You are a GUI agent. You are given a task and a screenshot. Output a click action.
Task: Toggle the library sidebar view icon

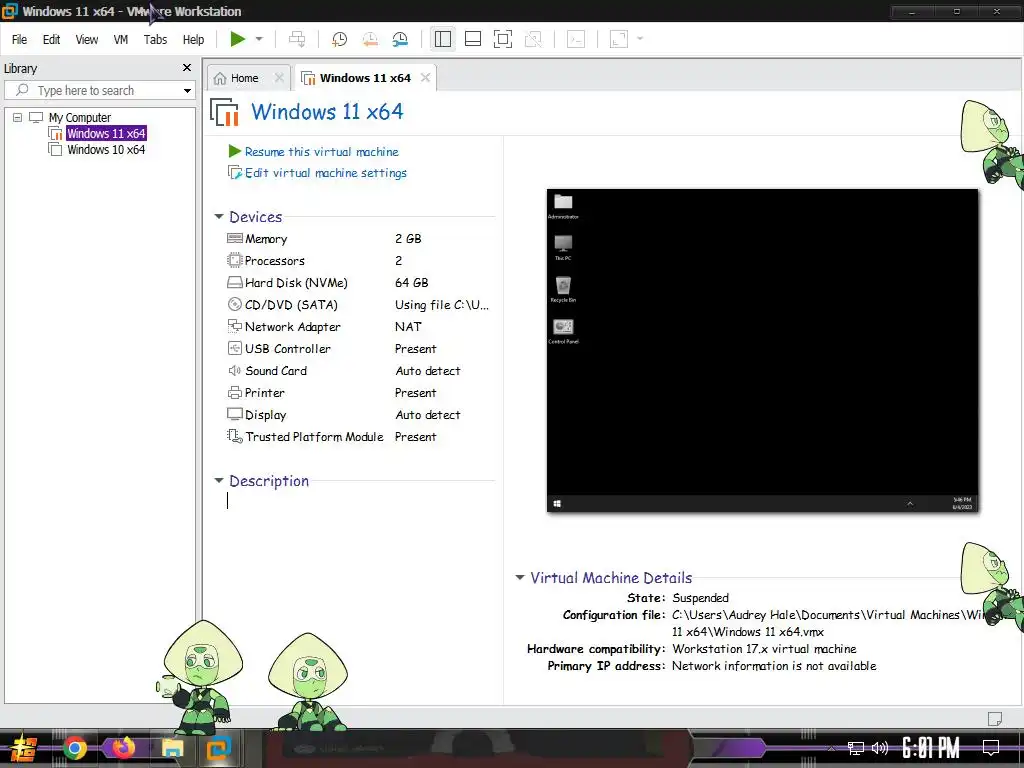tap(443, 39)
